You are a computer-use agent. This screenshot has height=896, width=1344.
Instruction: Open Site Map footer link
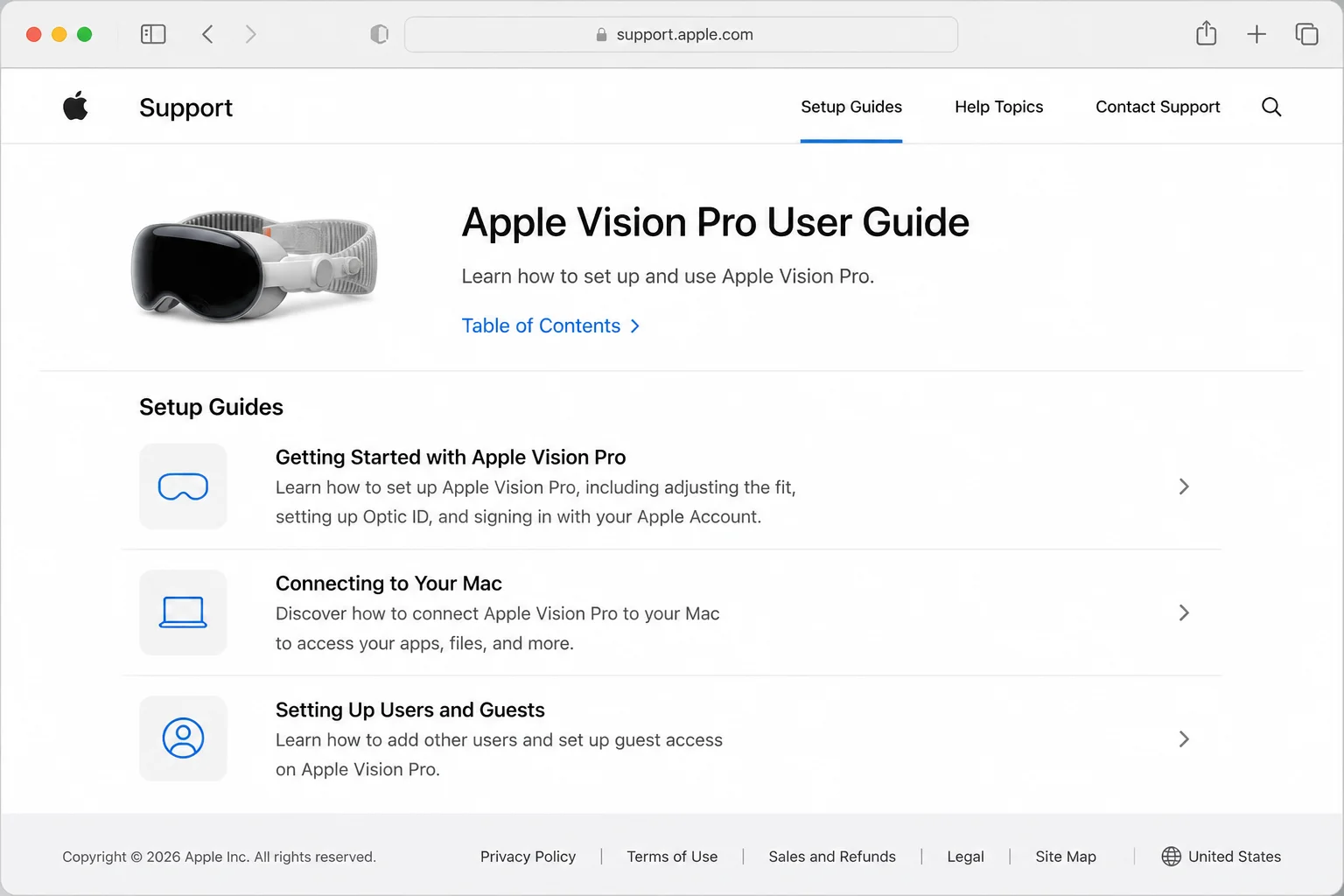click(x=1066, y=857)
